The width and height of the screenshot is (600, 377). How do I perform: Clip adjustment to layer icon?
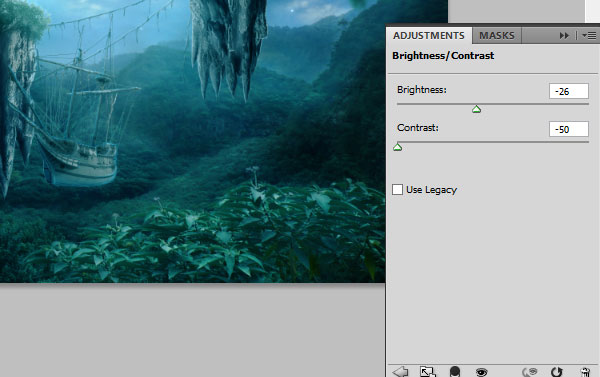click(455, 371)
